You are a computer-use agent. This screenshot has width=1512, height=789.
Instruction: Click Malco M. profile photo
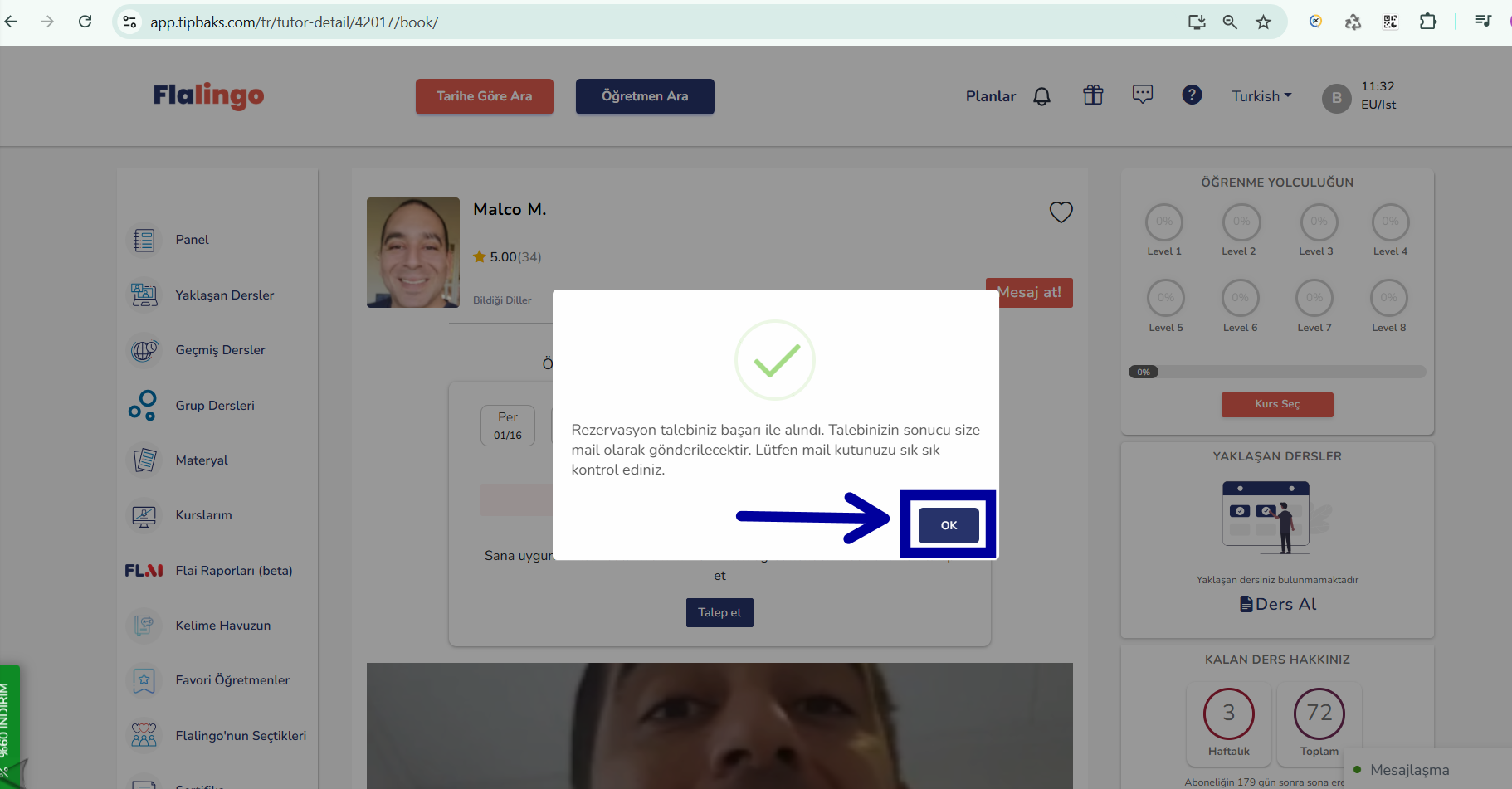point(413,252)
